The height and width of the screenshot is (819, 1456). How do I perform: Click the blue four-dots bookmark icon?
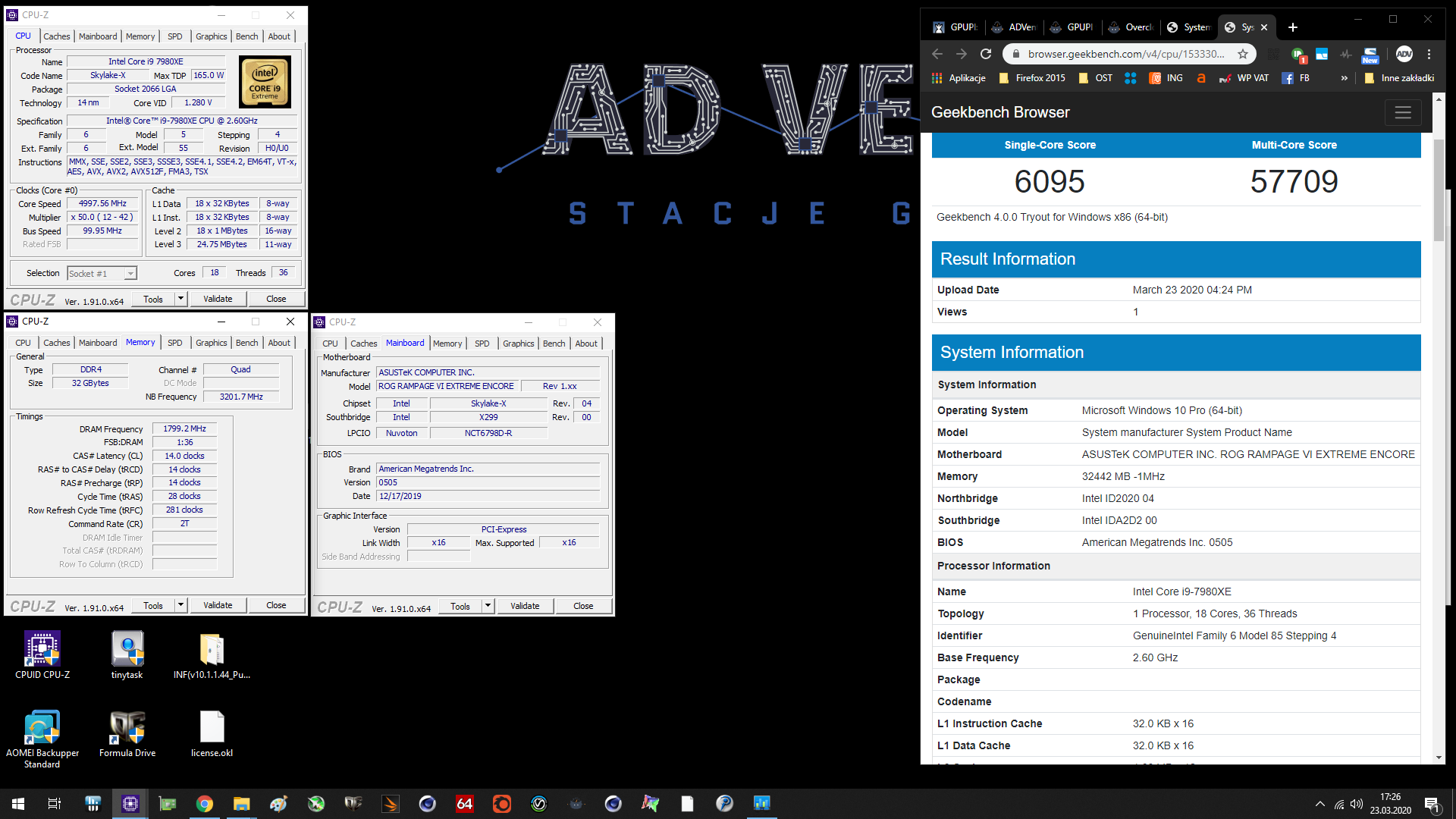tap(1131, 78)
